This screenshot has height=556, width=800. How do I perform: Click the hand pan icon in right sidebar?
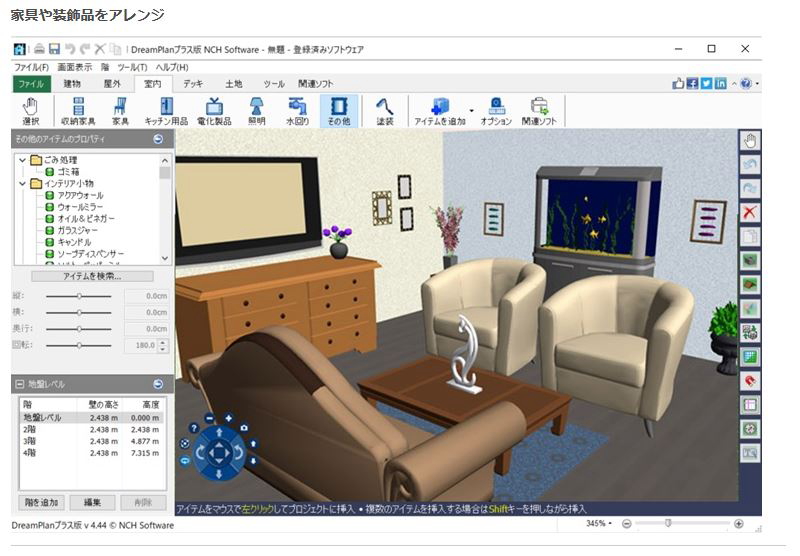point(749,140)
